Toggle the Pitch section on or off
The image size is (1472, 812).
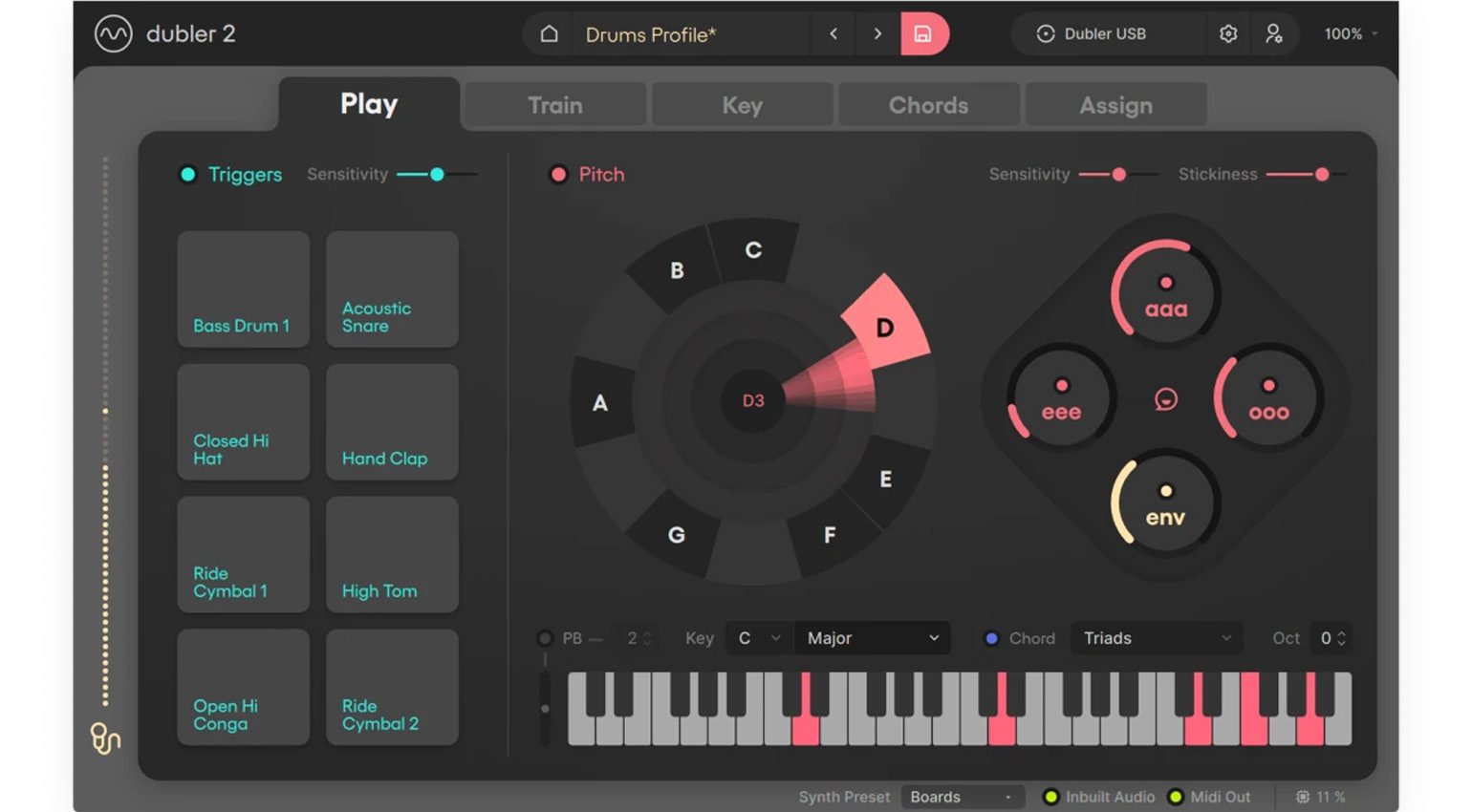point(558,175)
